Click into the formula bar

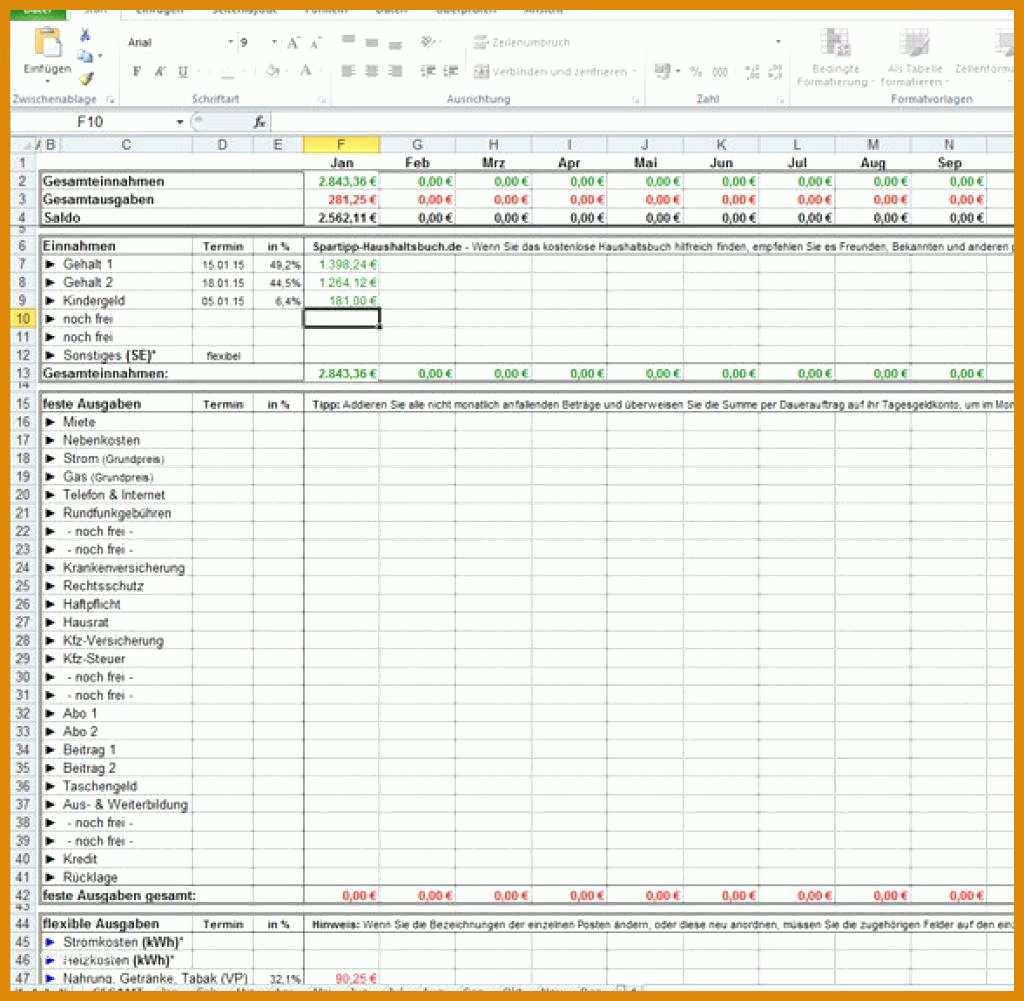point(643,122)
